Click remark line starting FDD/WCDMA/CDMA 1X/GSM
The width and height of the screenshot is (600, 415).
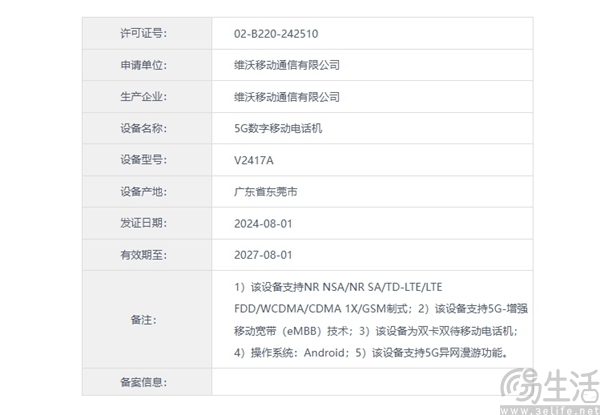coord(381,309)
